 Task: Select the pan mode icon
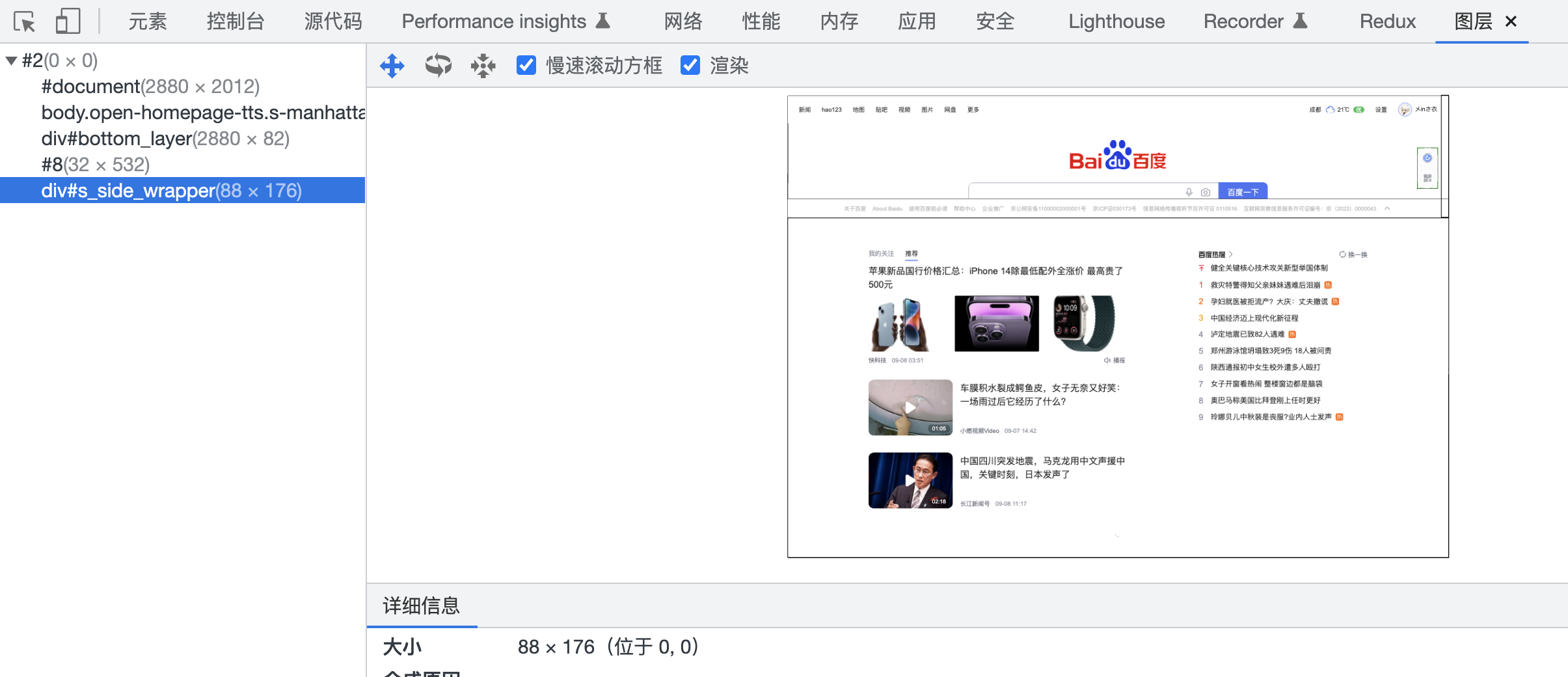coord(392,66)
